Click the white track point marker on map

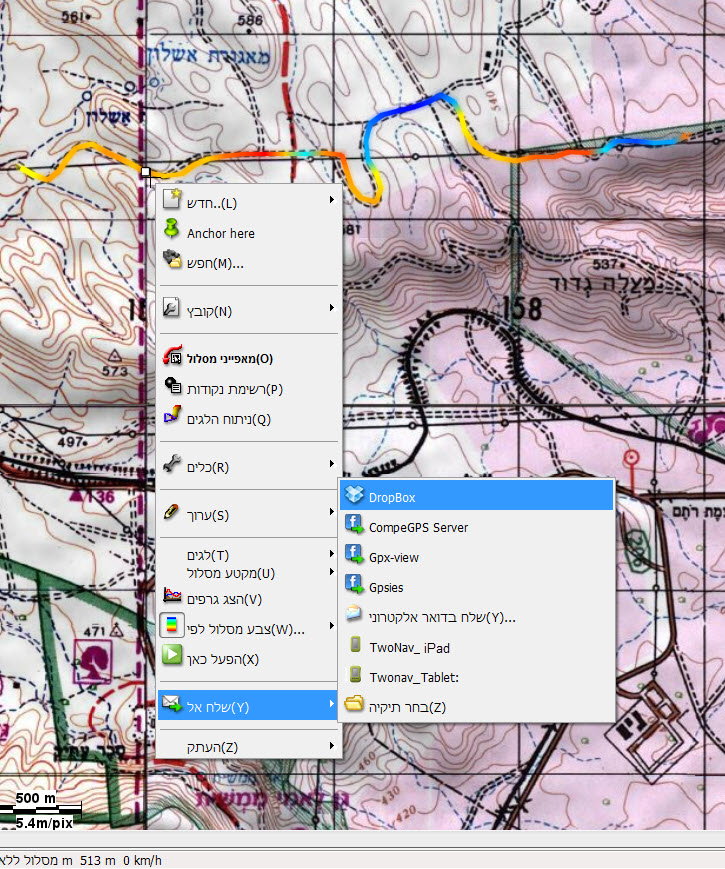[x=146, y=173]
